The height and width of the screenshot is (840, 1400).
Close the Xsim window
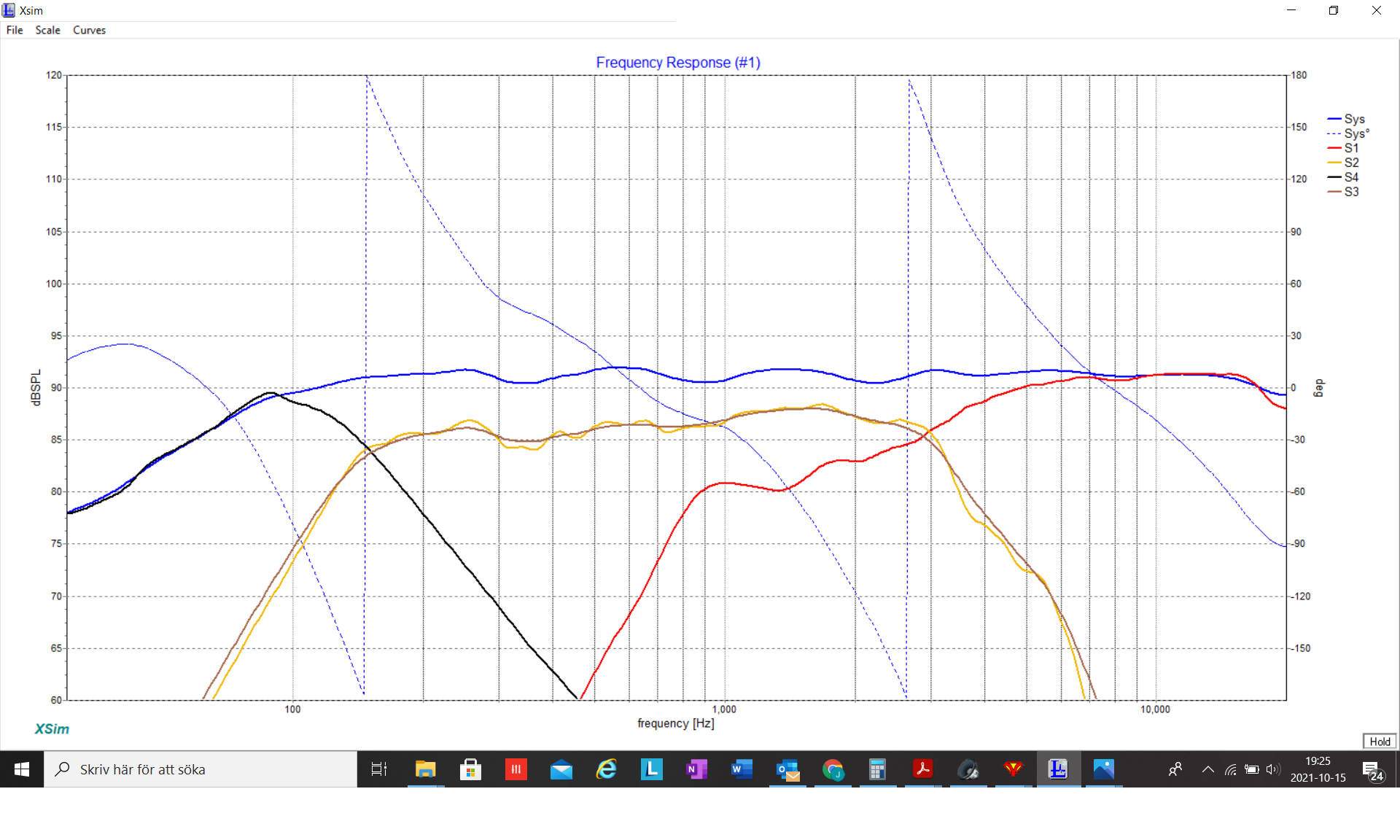coord(1377,10)
